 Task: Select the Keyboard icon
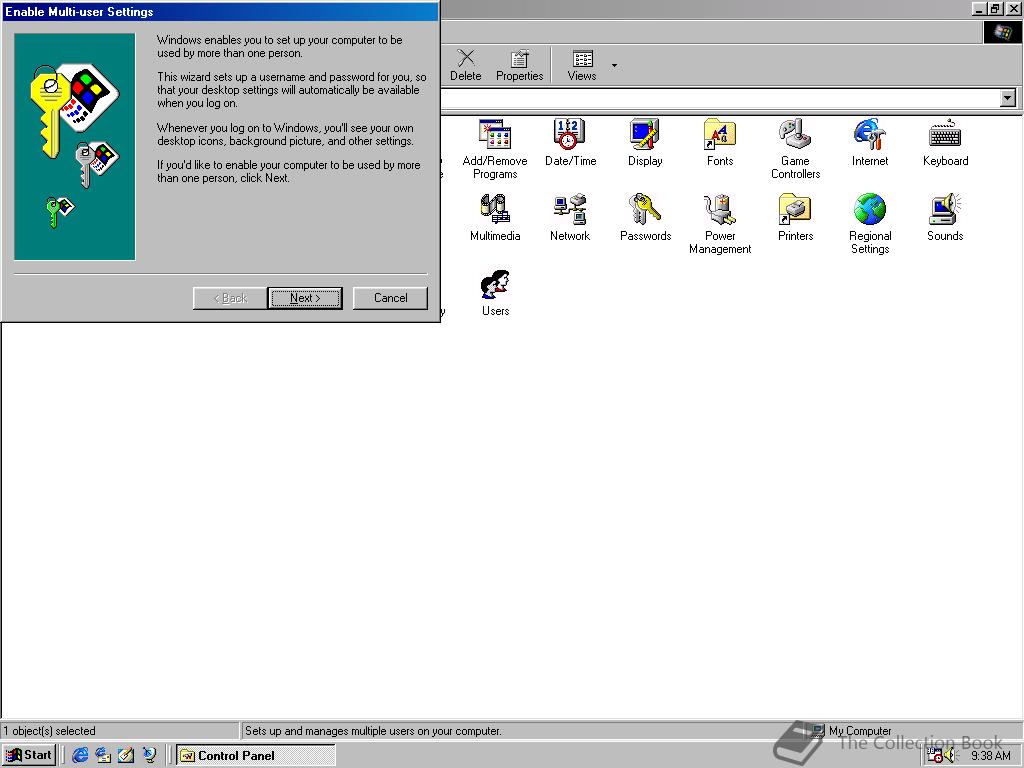point(945,142)
